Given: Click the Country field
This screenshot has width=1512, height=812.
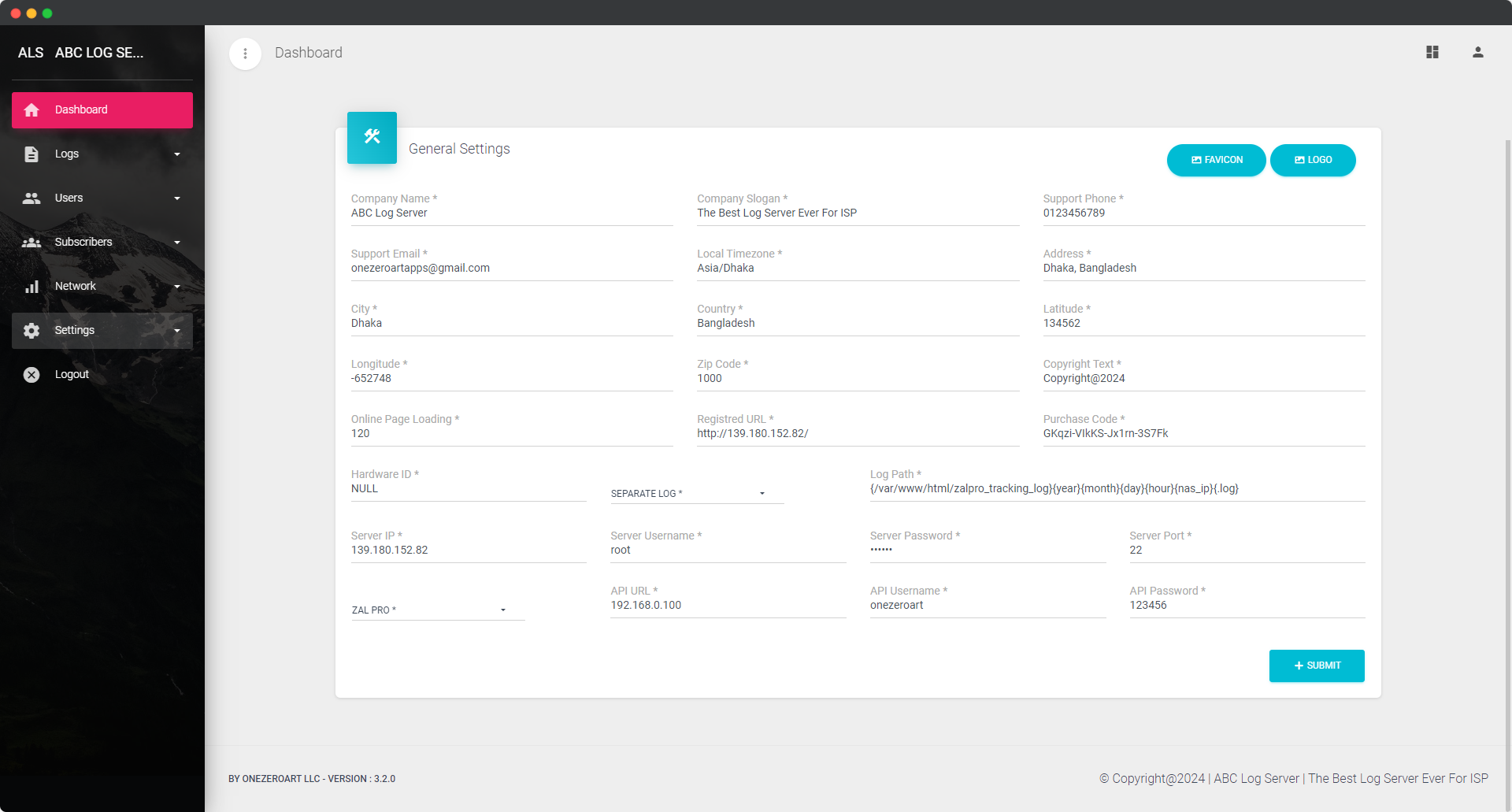Looking at the screenshot, I should tap(858, 323).
